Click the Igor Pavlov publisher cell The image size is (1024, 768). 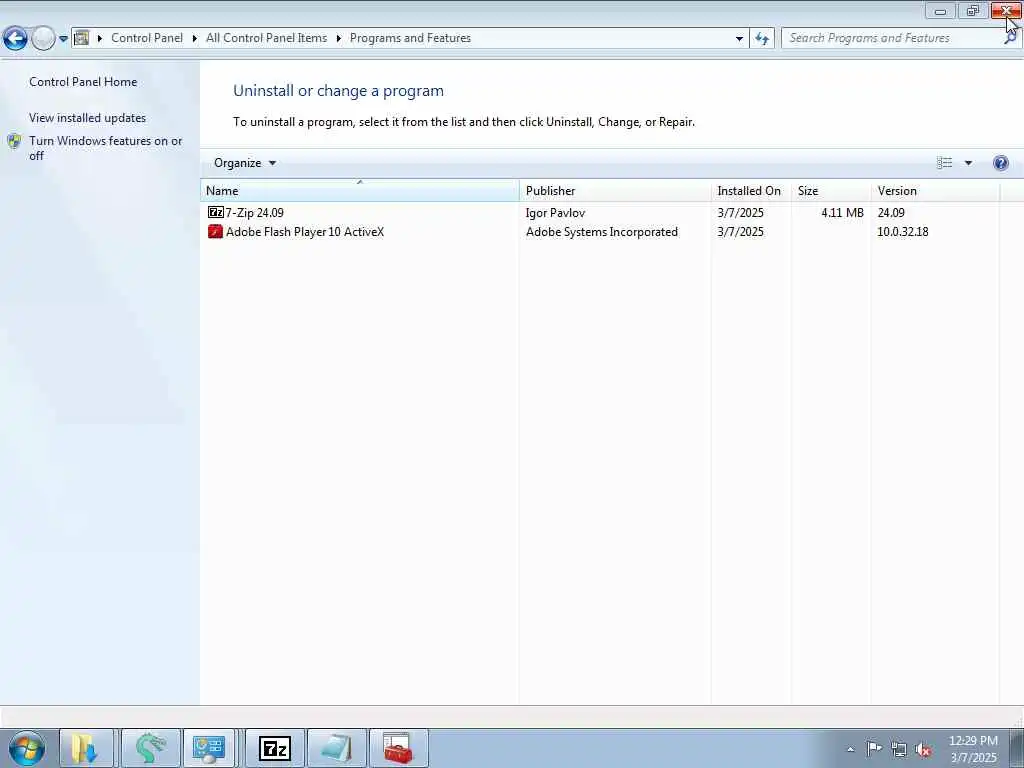pos(555,212)
